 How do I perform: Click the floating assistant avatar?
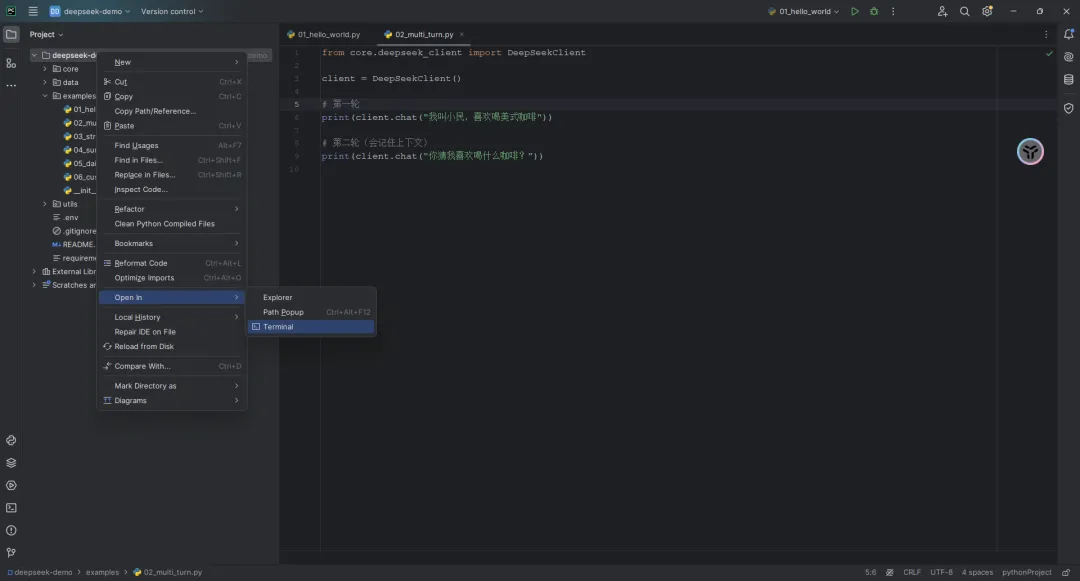[x=1030, y=151]
